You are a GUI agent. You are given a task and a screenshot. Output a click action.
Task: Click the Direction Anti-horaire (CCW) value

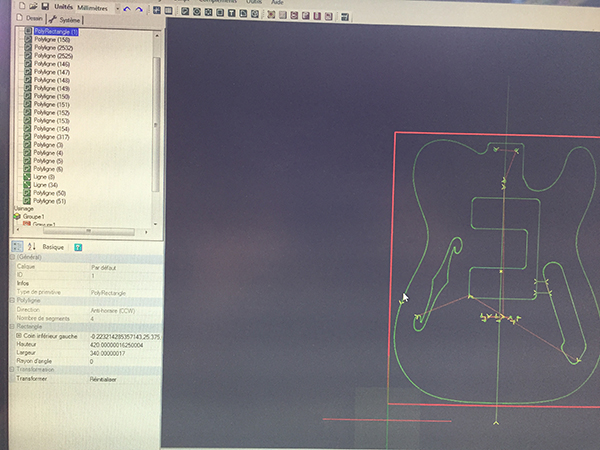click(x=113, y=311)
